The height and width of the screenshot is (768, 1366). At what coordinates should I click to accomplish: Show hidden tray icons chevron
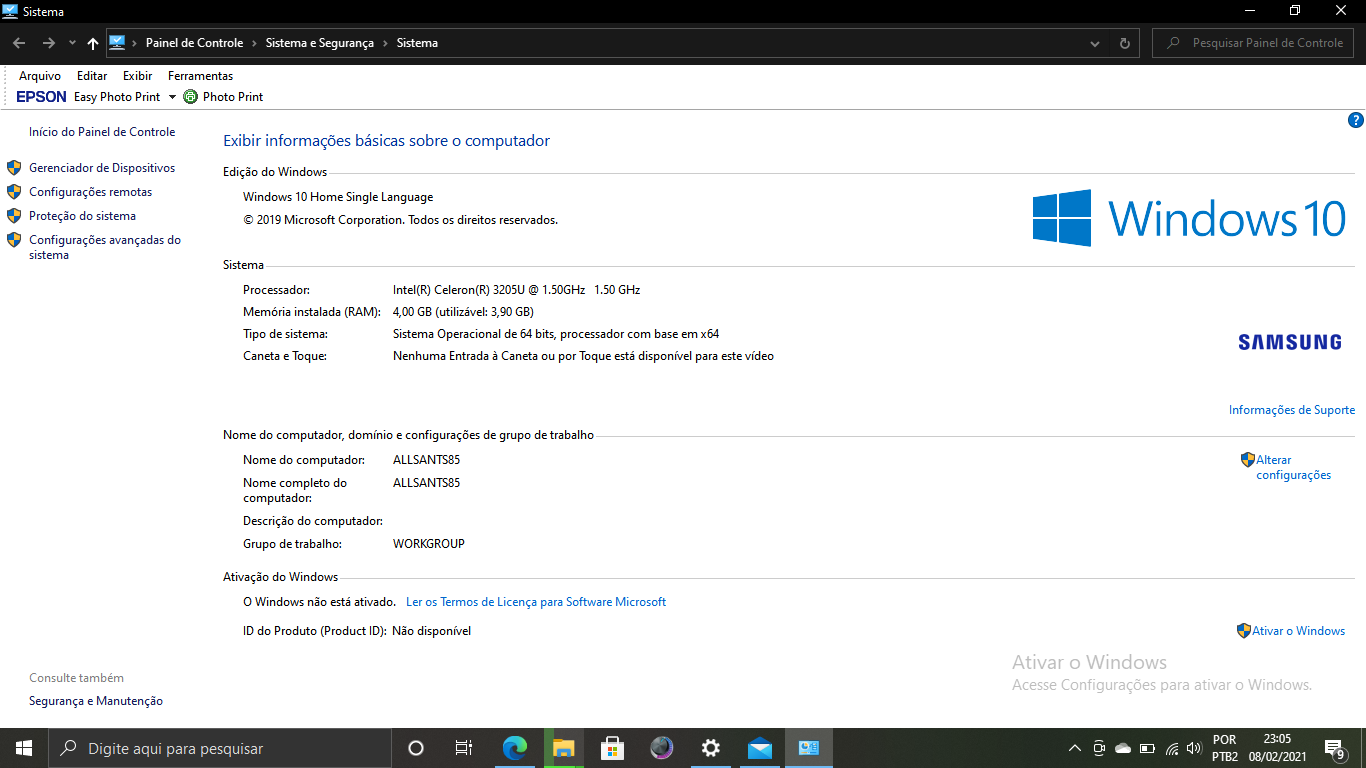pos(1075,748)
